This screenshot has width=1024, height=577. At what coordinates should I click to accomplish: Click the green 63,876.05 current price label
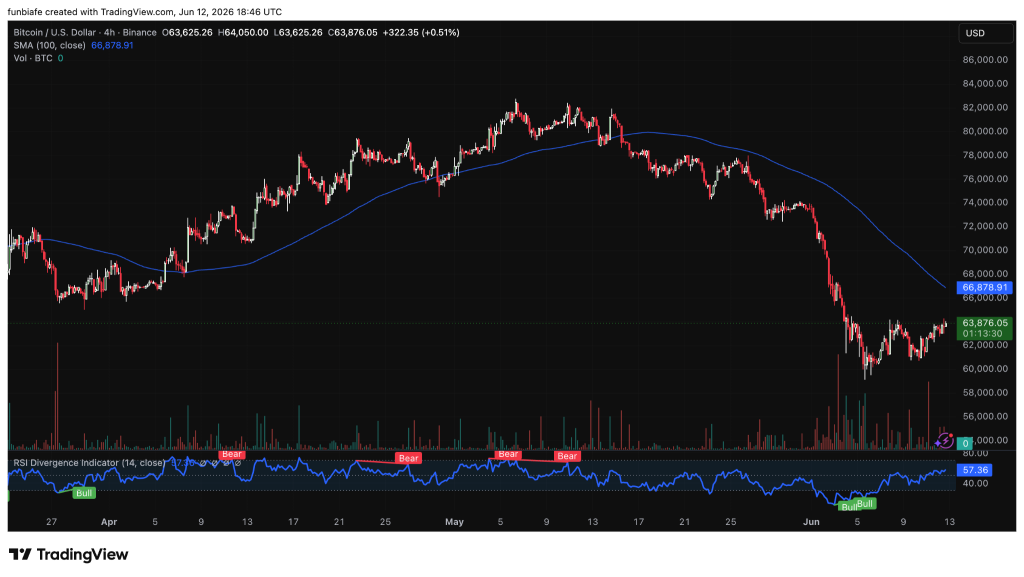tap(985, 323)
